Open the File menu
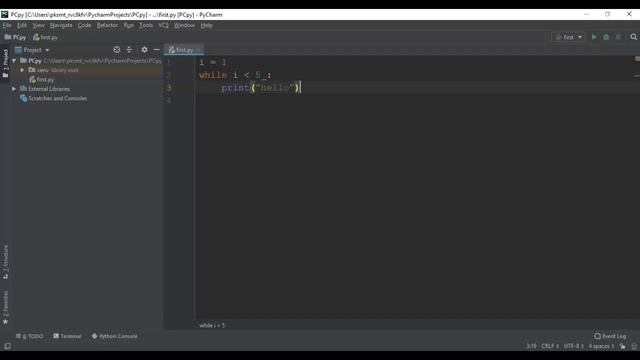The height and width of the screenshot is (360, 640). point(7,25)
